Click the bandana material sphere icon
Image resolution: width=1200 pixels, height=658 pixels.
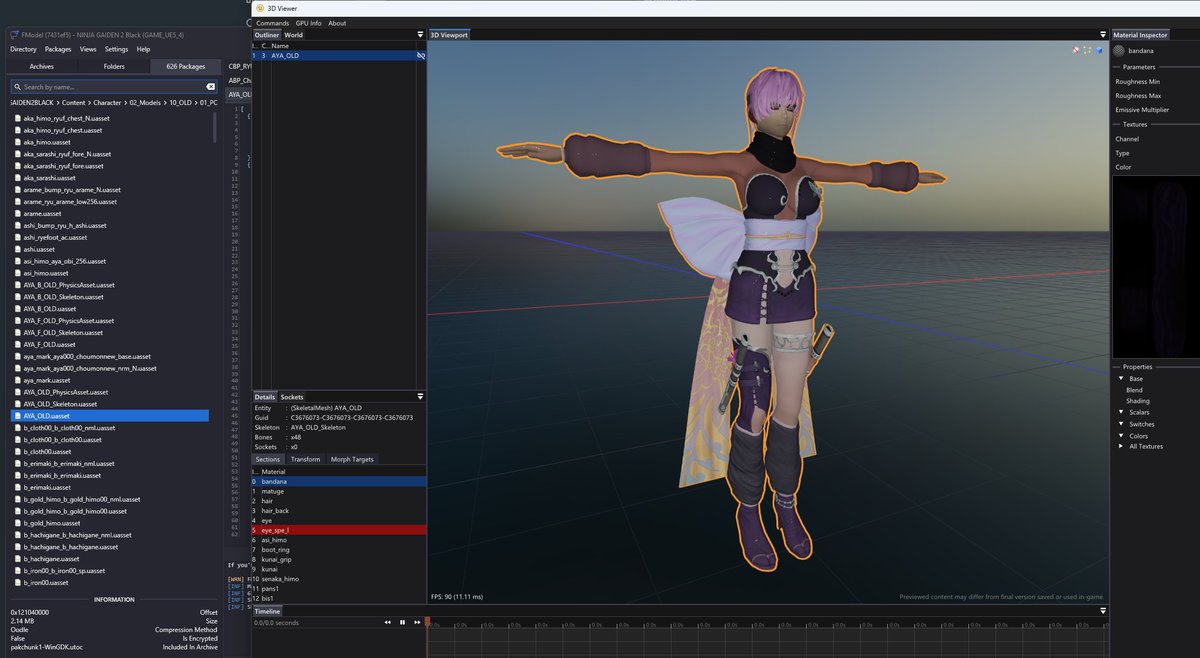click(x=1120, y=50)
